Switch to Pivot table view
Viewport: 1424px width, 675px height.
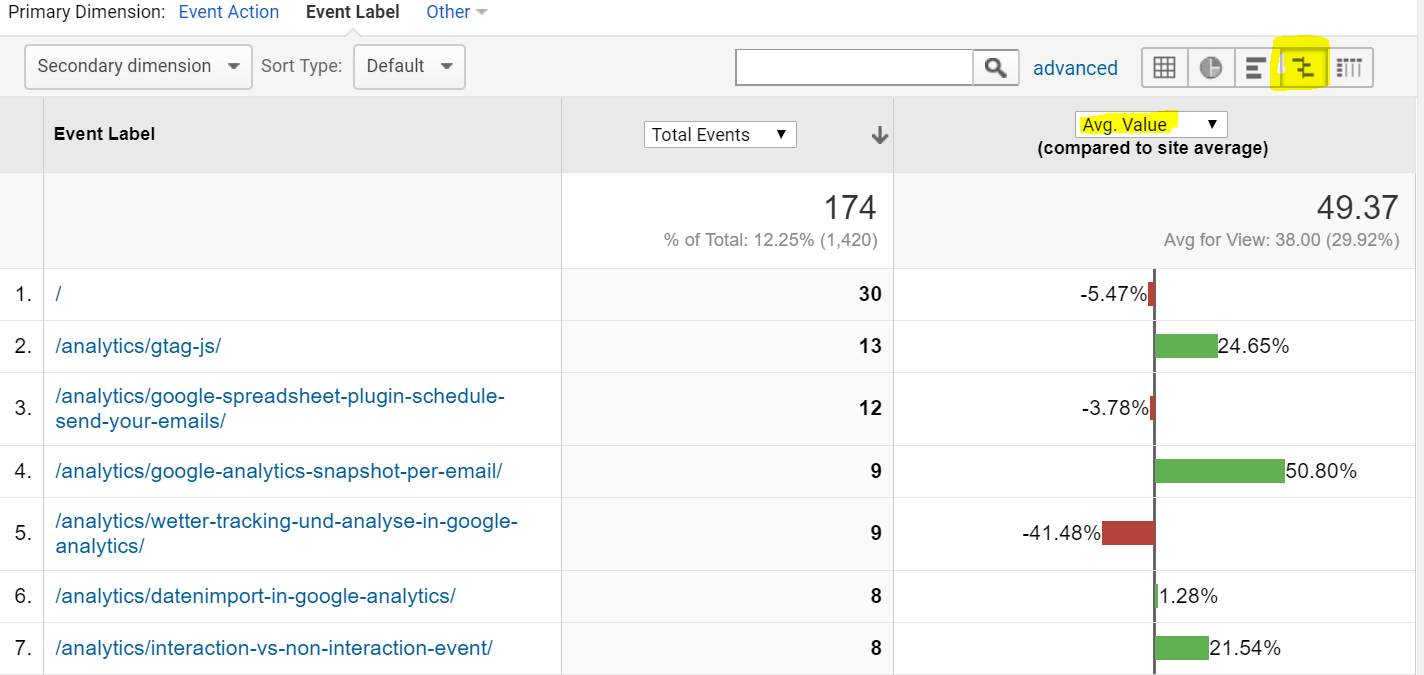1349,68
